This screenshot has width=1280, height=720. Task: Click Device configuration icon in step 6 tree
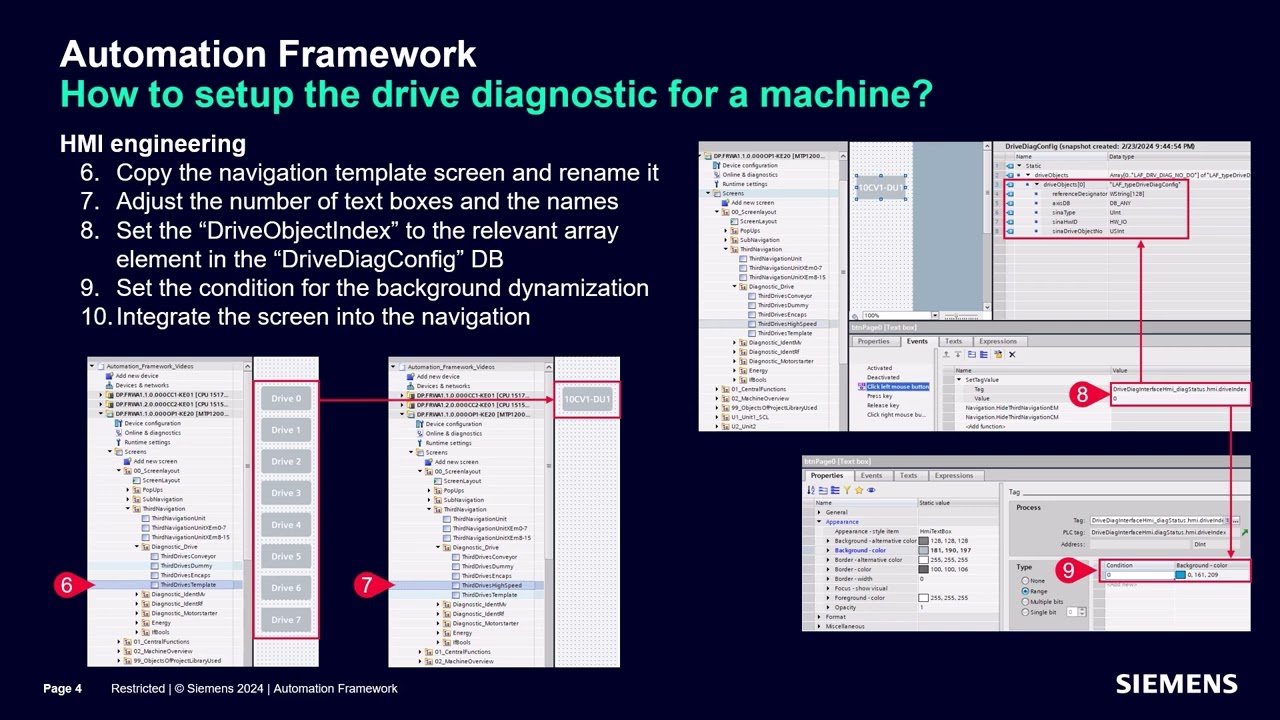click(118, 423)
